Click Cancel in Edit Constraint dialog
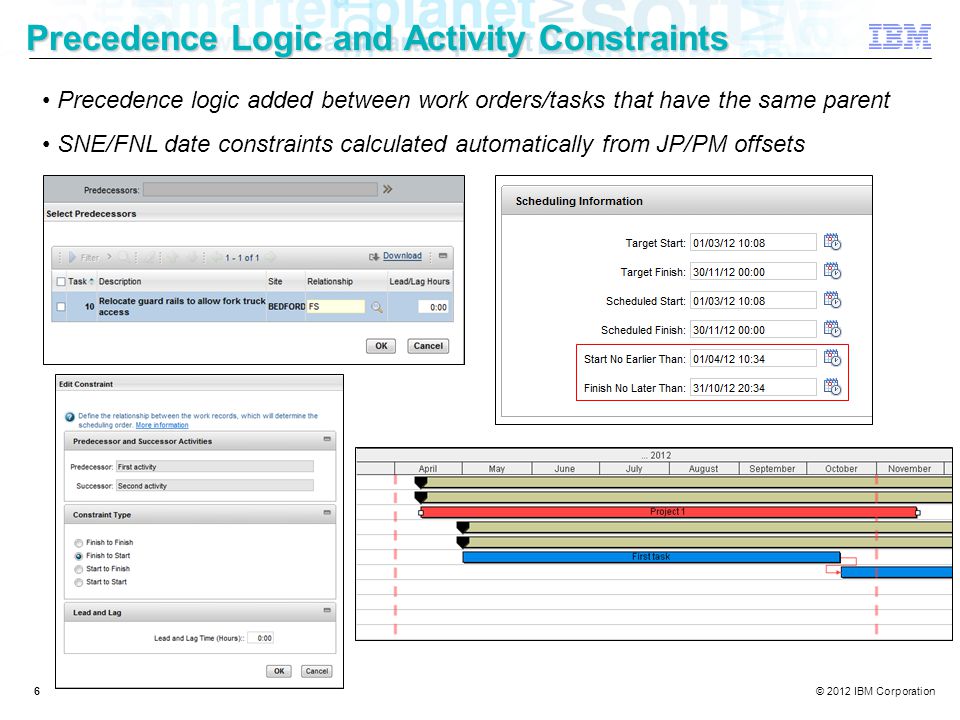The height and width of the screenshot is (720, 960). pos(317,671)
